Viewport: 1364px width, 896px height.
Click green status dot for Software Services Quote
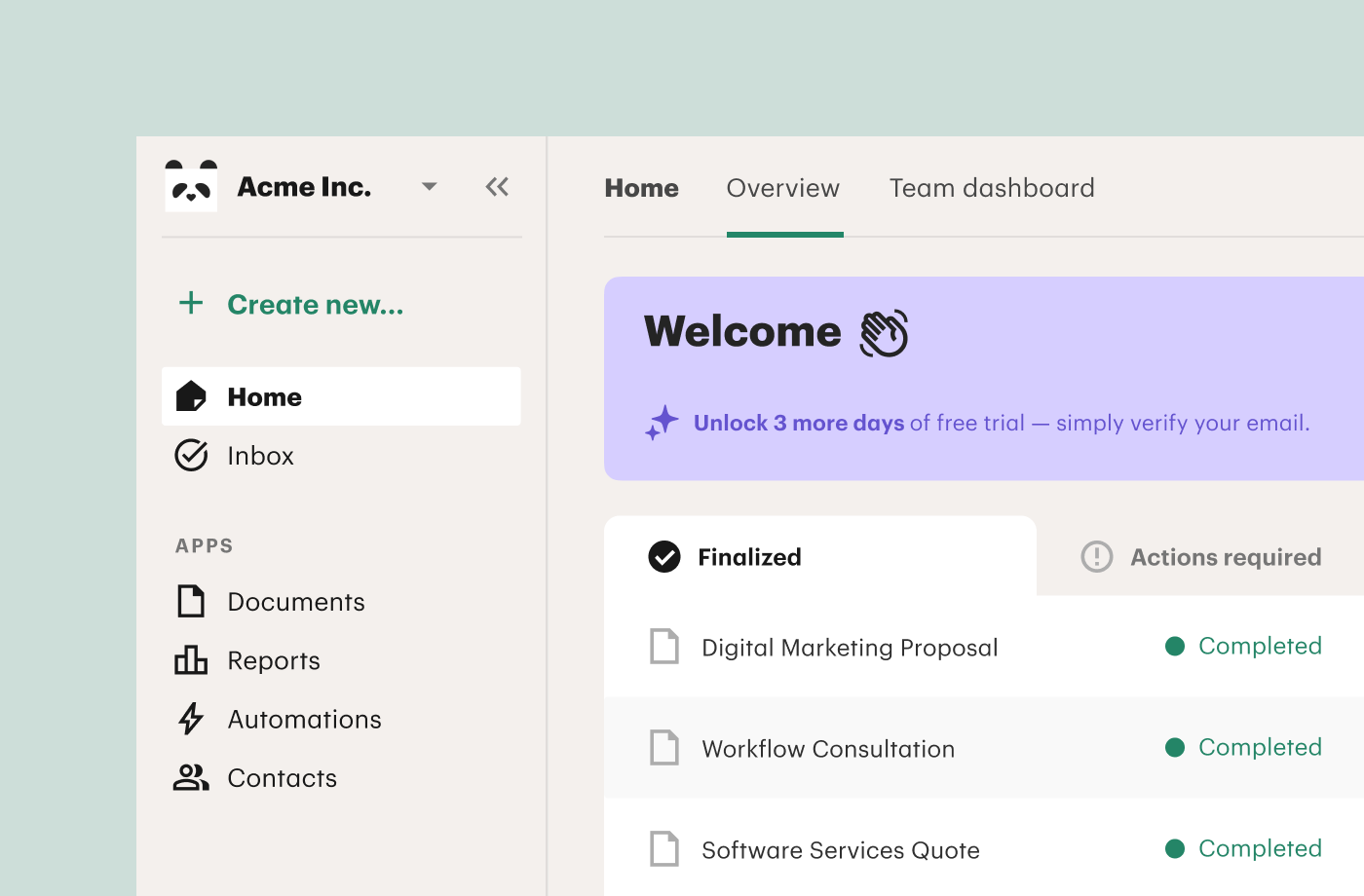(x=1175, y=848)
